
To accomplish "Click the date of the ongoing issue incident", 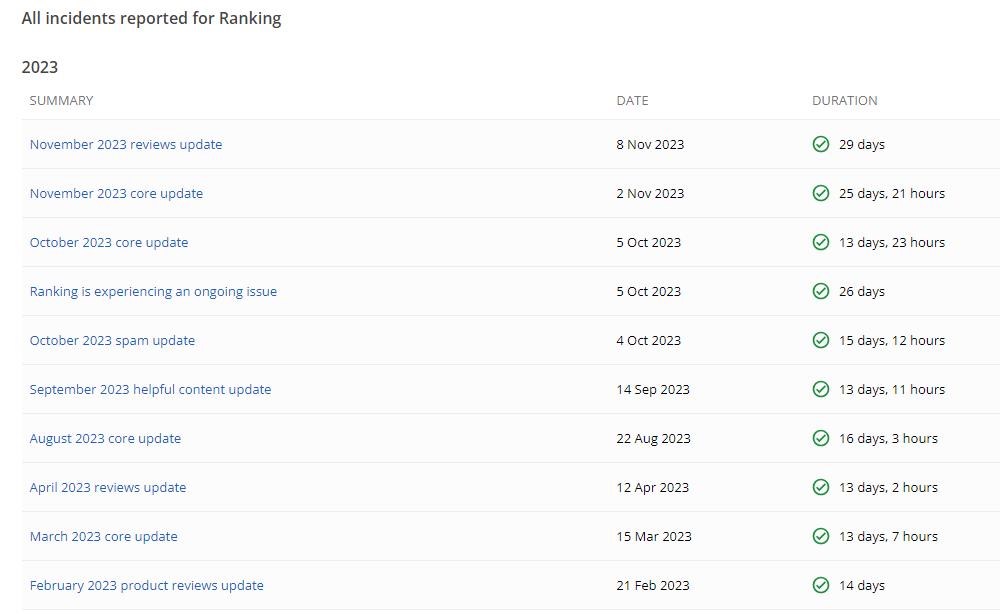I will point(649,292).
